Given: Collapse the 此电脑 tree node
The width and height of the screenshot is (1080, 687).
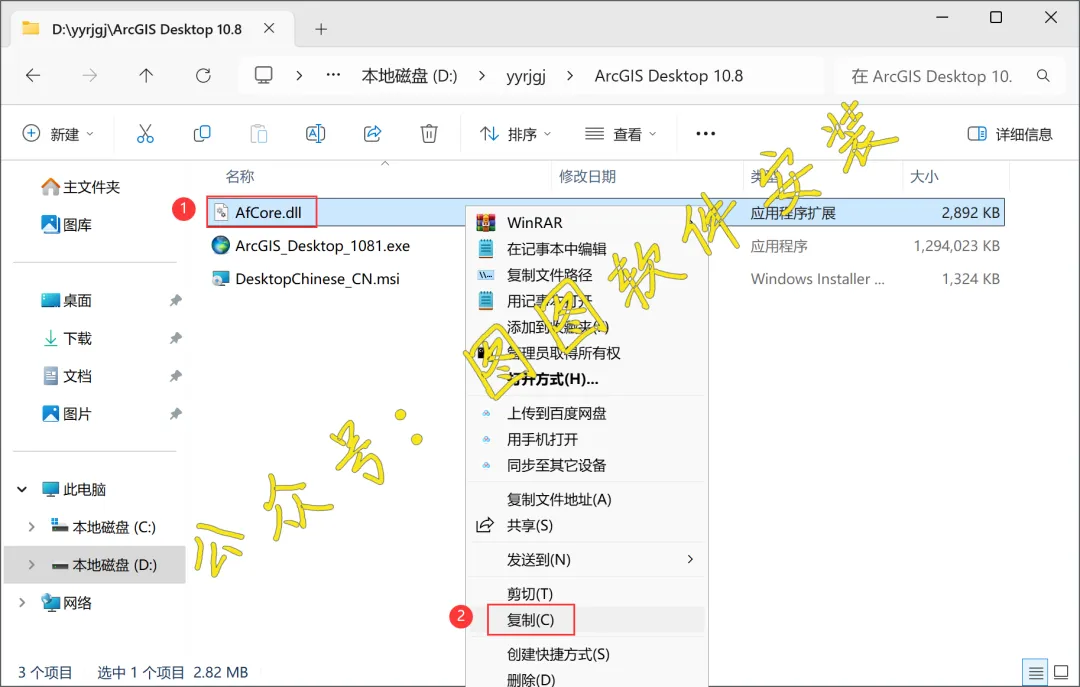Looking at the screenshot, I should [x=22, y=489].
